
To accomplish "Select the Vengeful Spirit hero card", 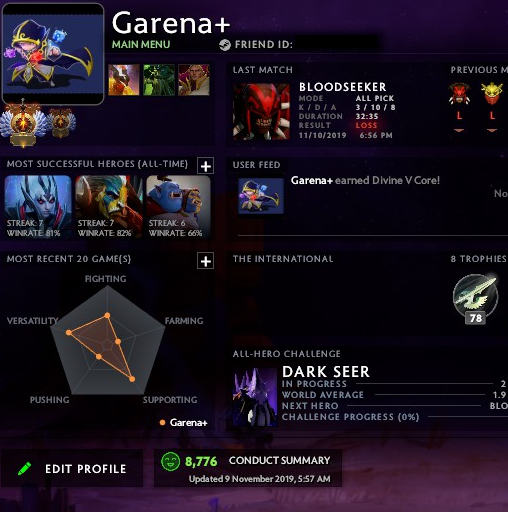I will [38, 207].
